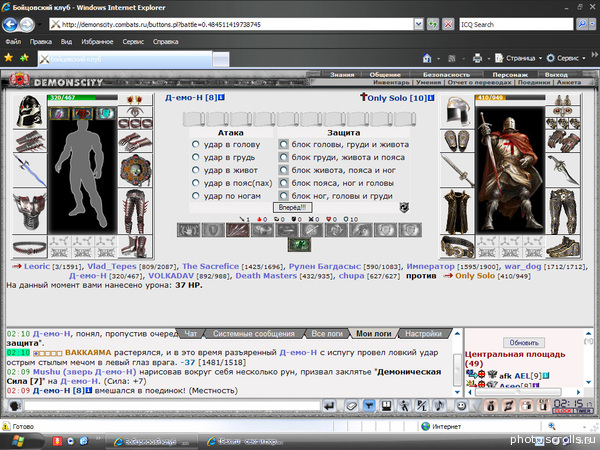This screenshot has height=450, width=600.
Task: Use the first hand-print combat skill
Action: click(x=188, y=230)
